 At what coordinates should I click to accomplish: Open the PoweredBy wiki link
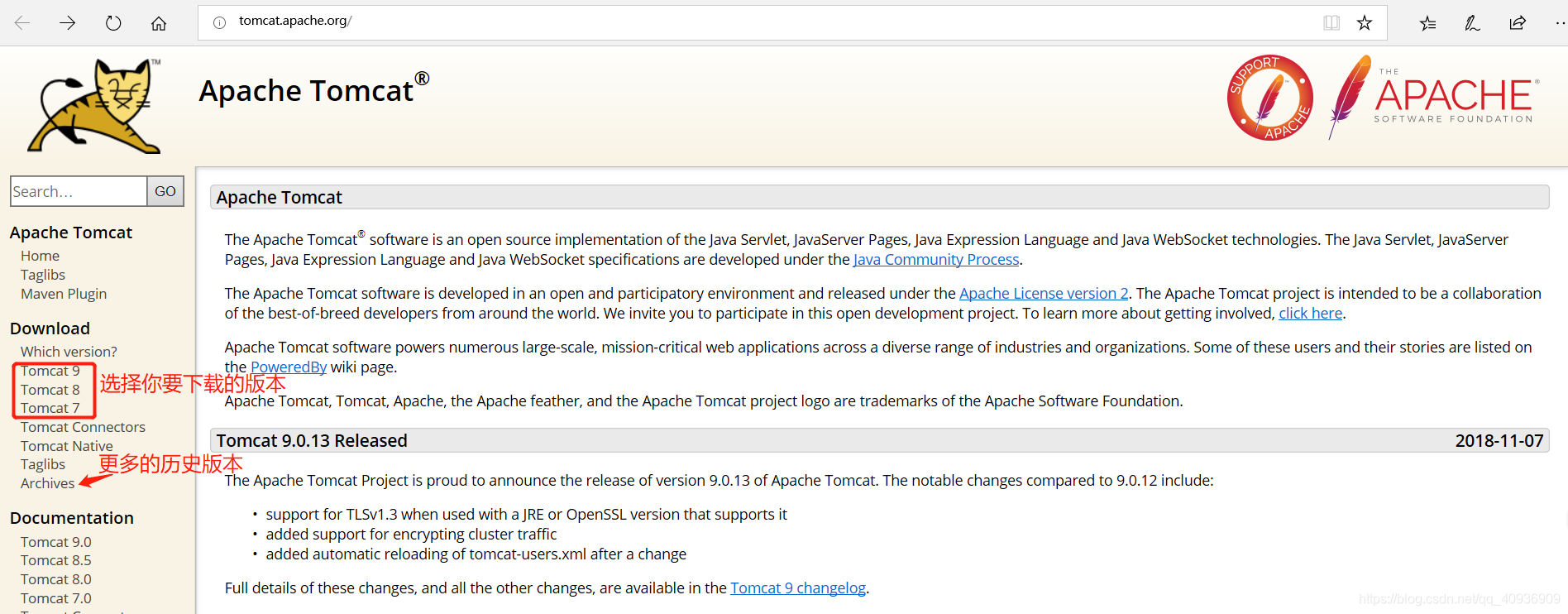289,367
